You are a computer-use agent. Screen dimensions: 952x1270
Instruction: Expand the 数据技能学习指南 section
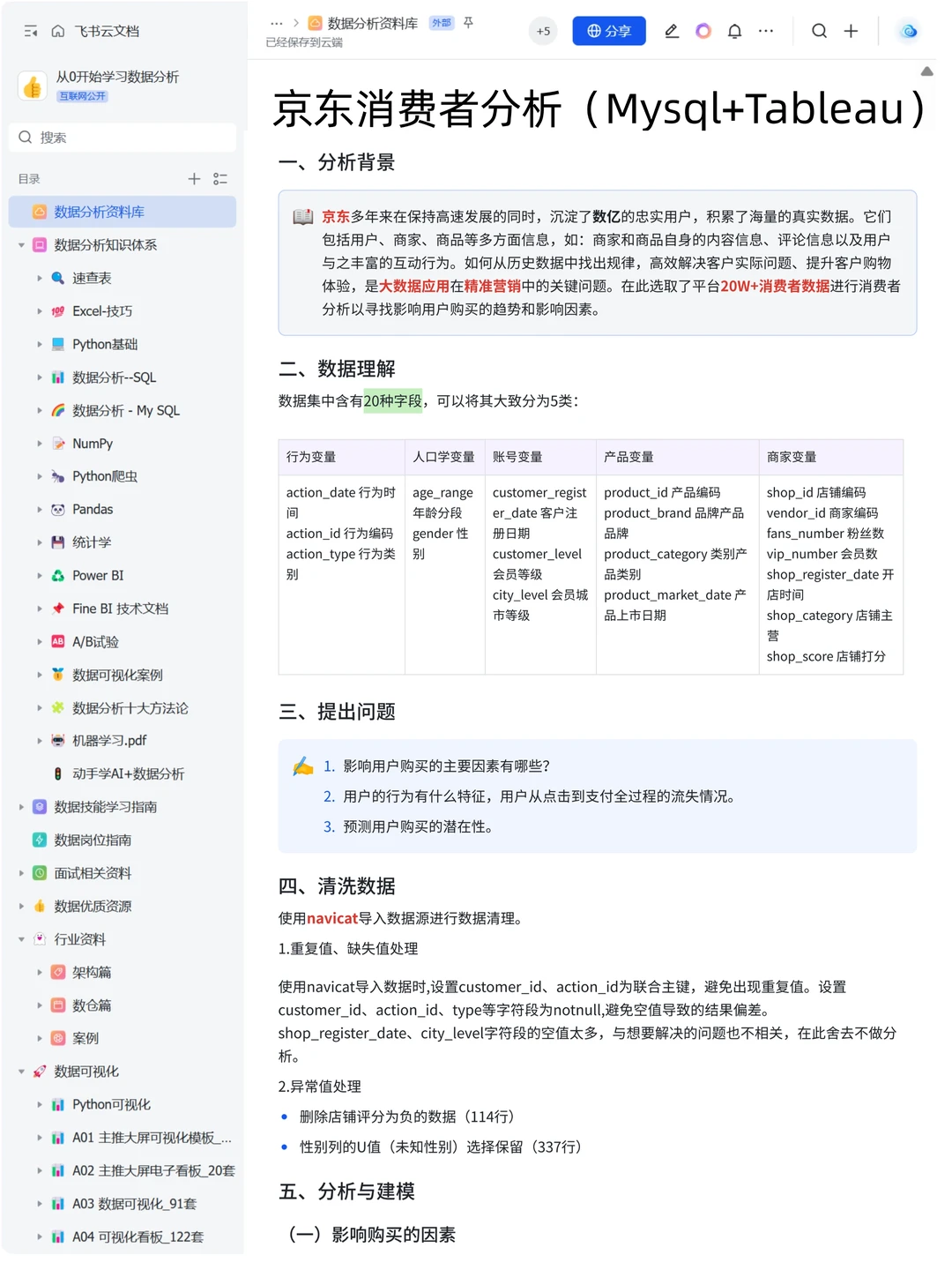tap(21, 807)
